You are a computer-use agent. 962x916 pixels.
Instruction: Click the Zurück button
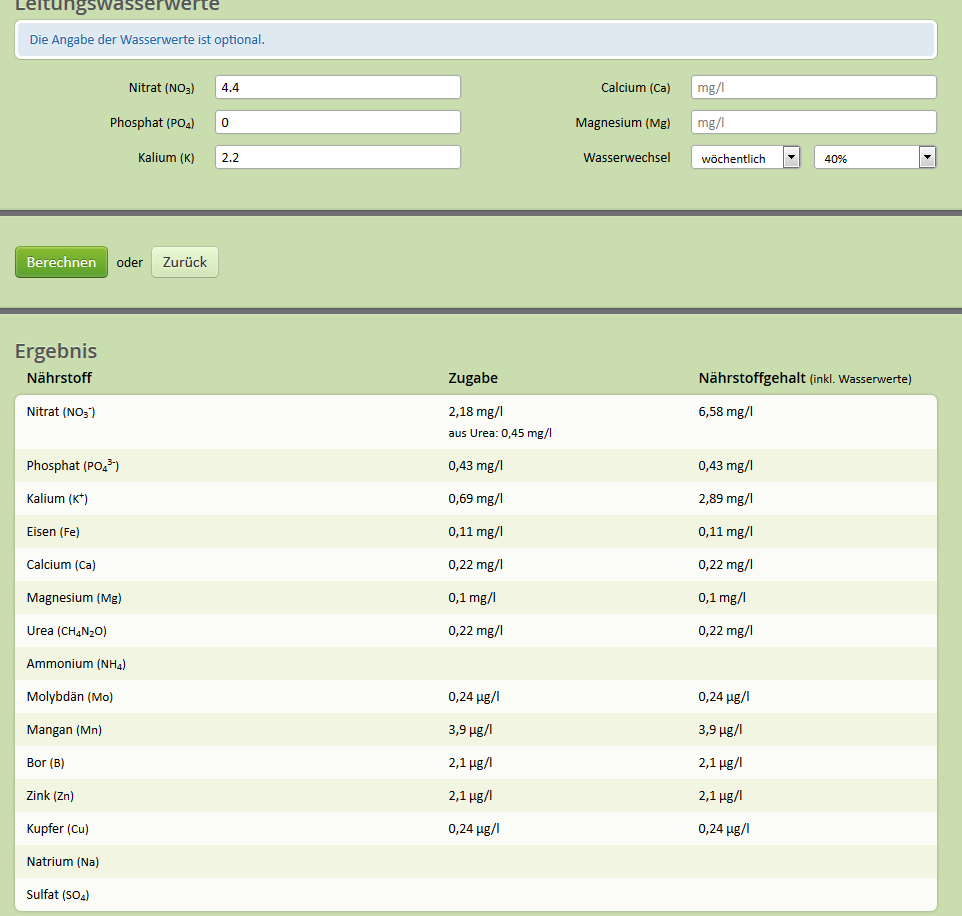(185, 262)
